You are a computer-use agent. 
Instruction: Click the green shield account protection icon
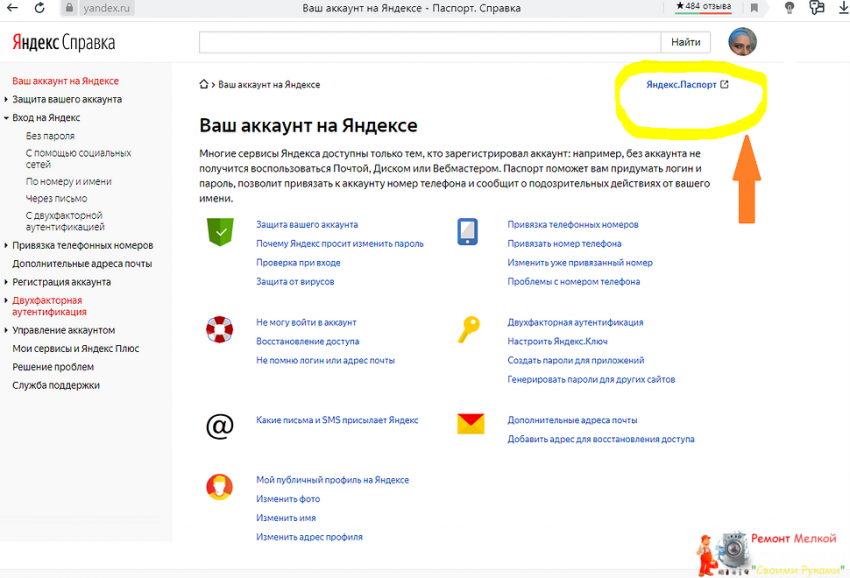[x=219, y=232]
